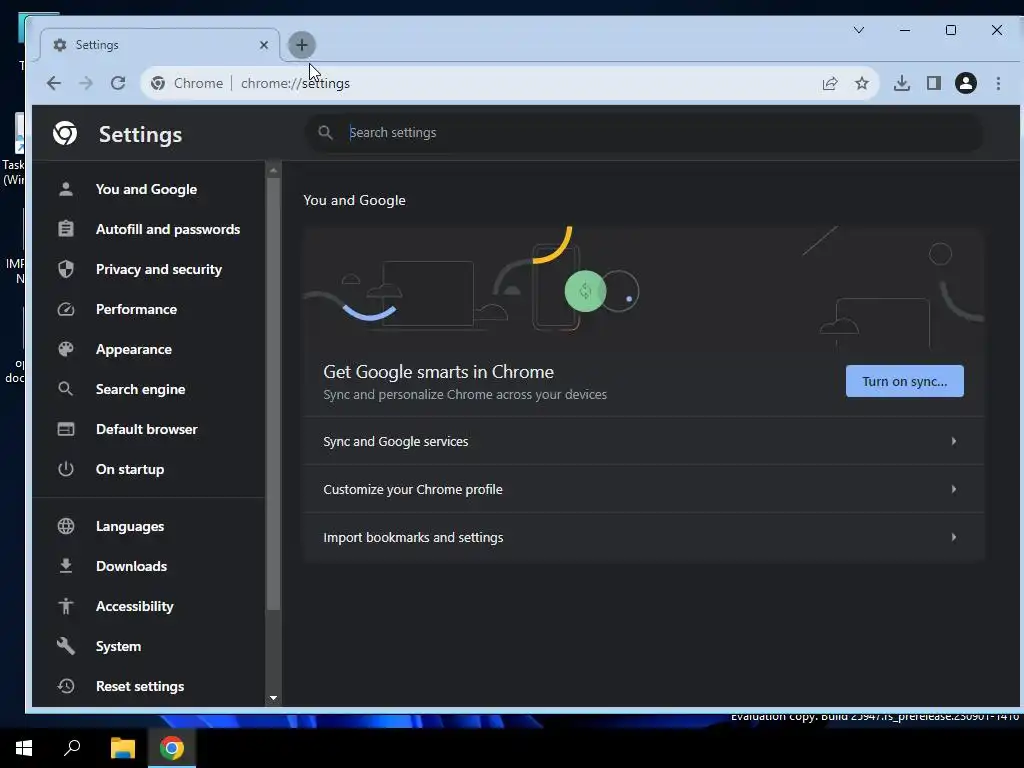Image resolution: width=1024 pixels, height=768 pixels.
Task: Click the Appearance palette icon
Action: click(65, 349)
